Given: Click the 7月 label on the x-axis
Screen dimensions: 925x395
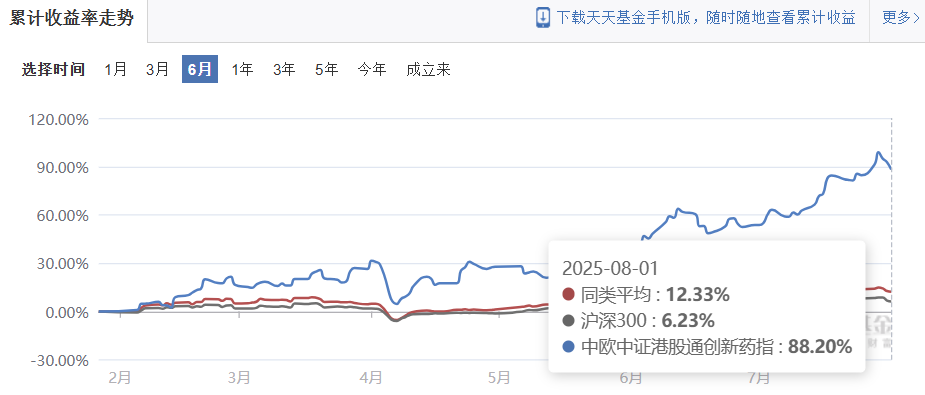Looking at the screenshot, I should (x=759, y=377).
